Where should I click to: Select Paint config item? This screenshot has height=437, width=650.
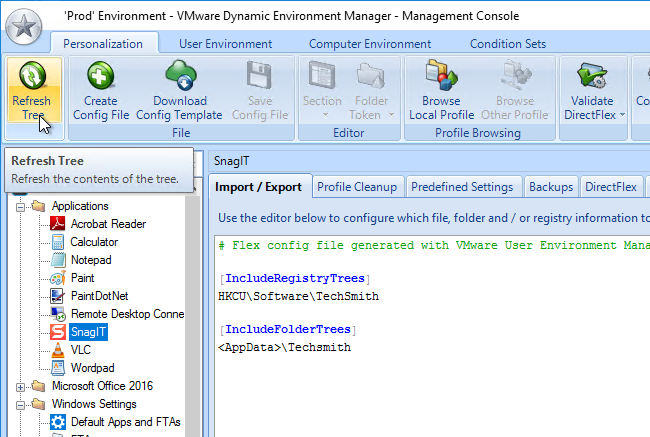click(82, 278)
